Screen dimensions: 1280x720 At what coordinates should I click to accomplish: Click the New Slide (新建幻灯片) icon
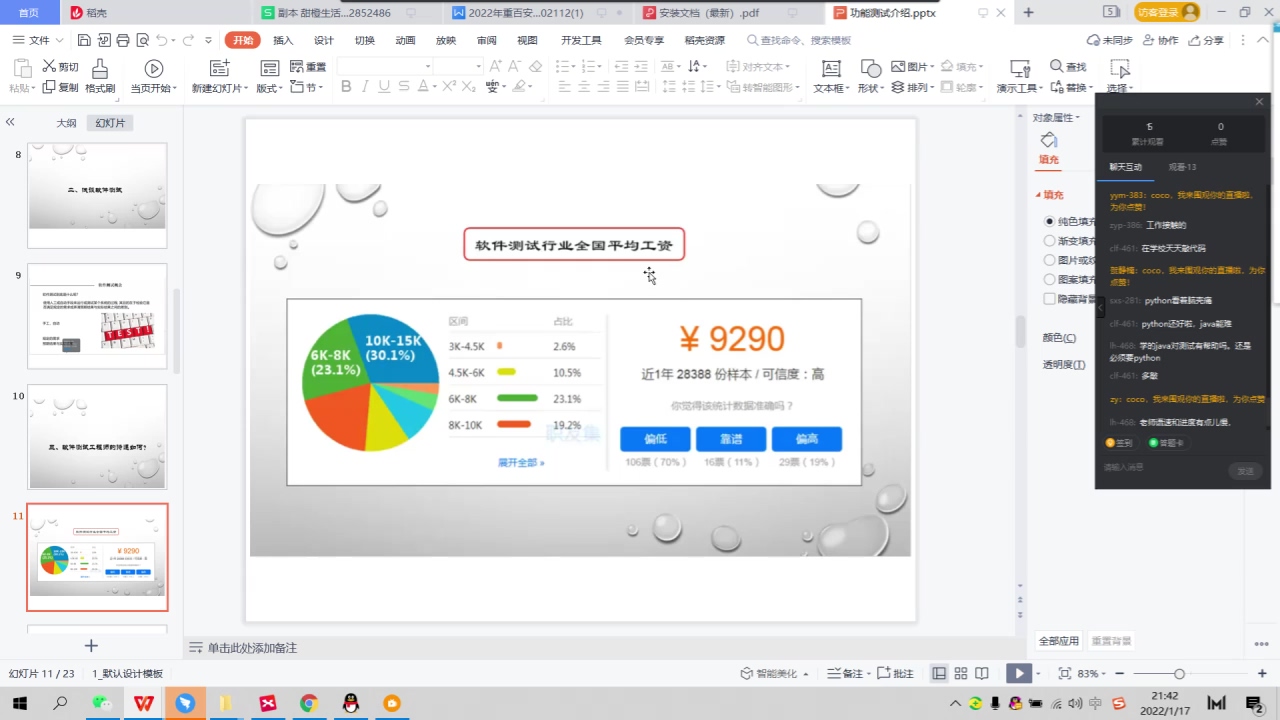[x=220, y=68]
